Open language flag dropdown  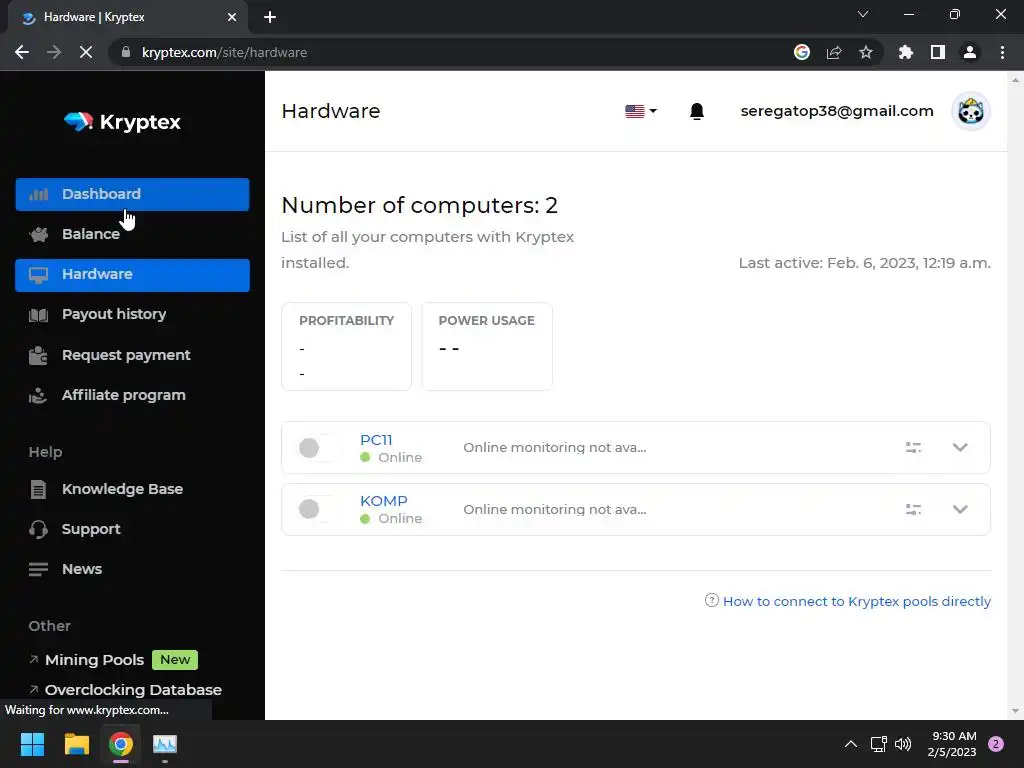tap(641, 111)
